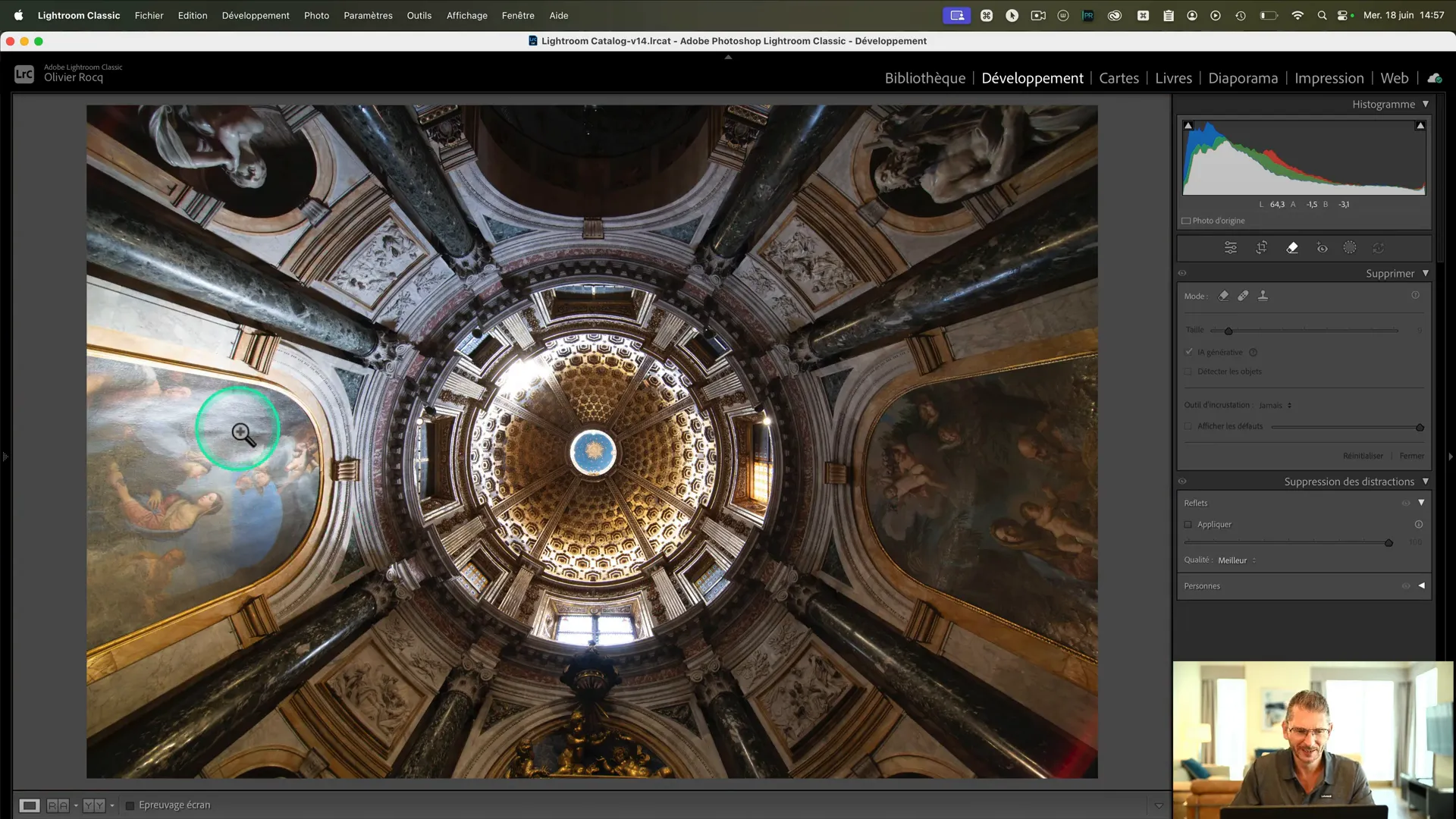The height and width of the screenshot is (819, 1456).
Task: Adjust the Reflets amount slider
Action: pos(1289,543)
